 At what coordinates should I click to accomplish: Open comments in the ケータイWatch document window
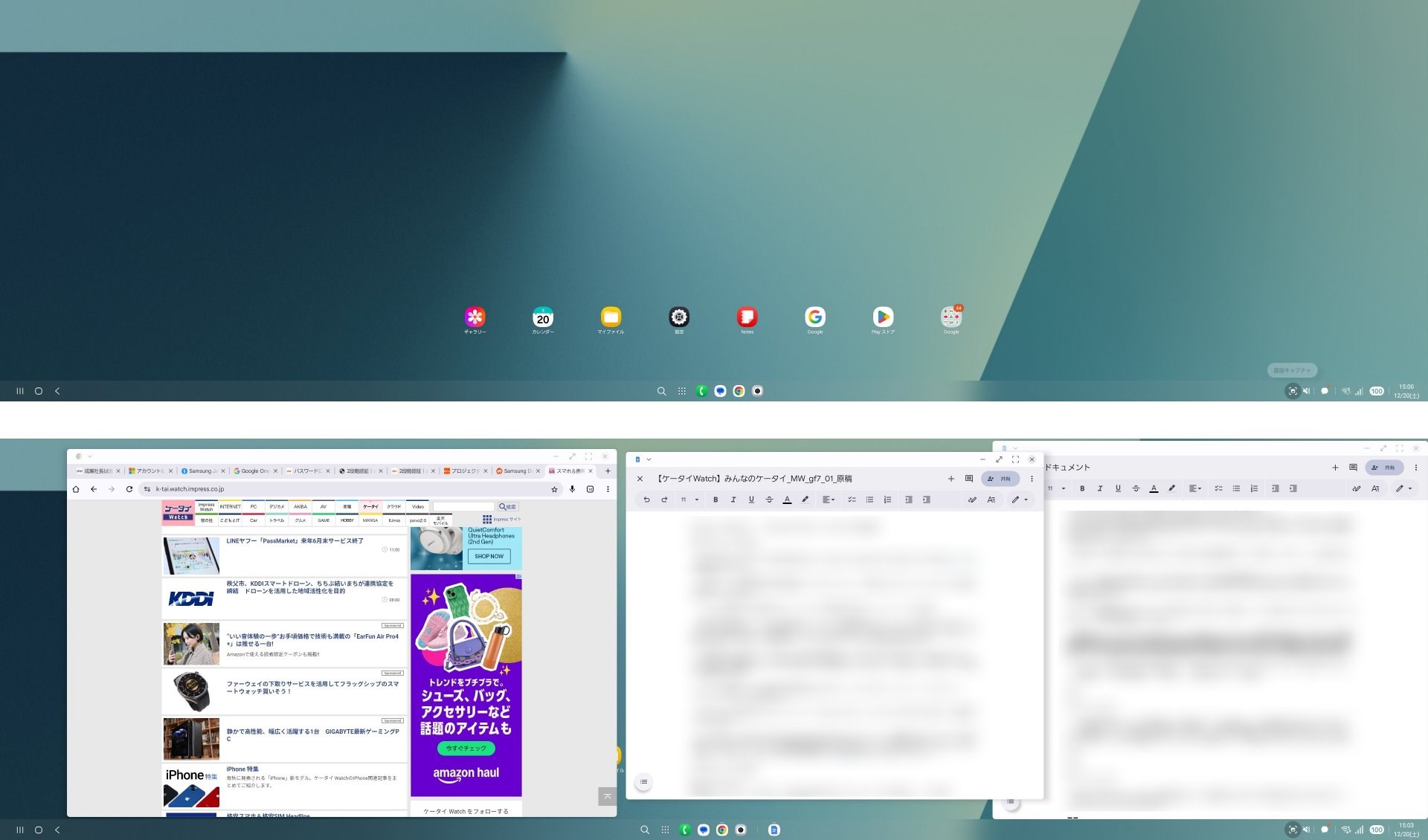click(968, 479)
